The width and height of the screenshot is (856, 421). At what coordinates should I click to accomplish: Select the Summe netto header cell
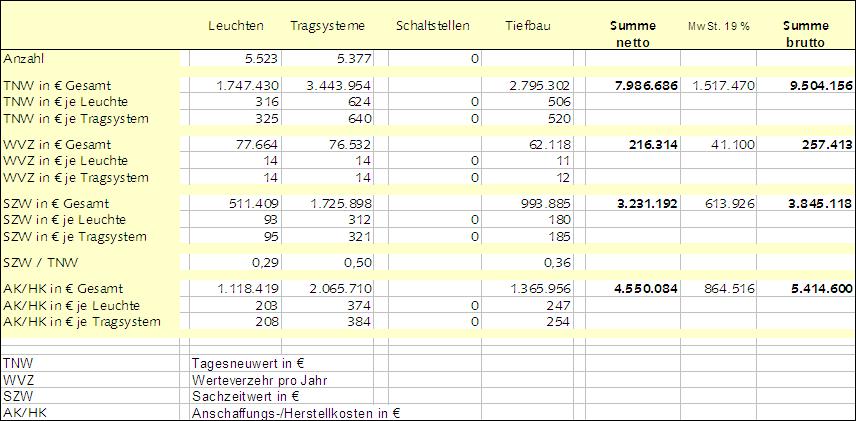coord(633,34)
